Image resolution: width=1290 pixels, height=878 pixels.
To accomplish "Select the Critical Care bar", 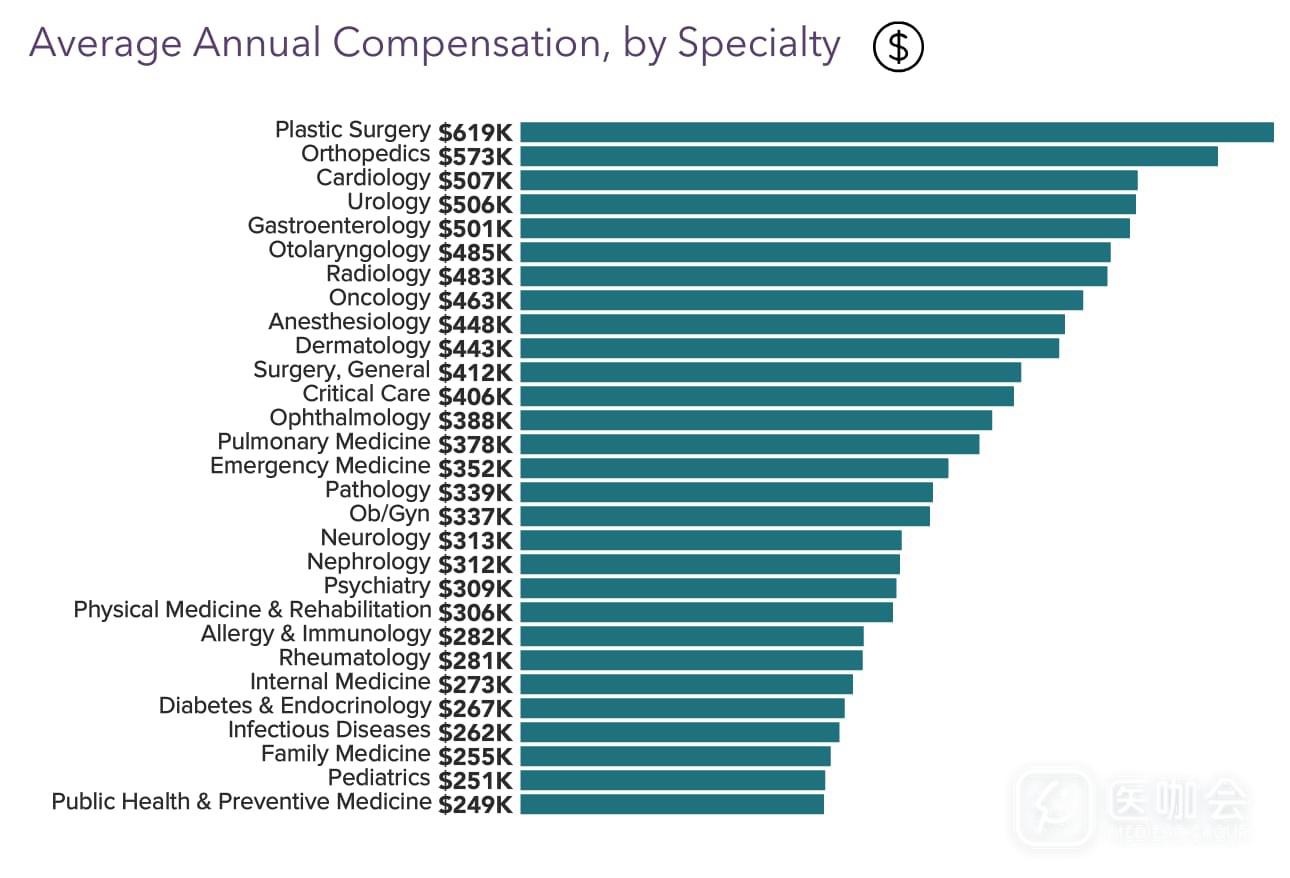I will [x=766, y=396].
